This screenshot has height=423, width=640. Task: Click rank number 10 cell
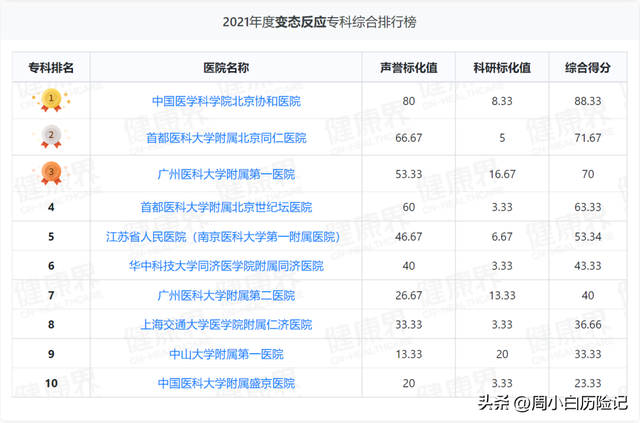click(51, 383)
